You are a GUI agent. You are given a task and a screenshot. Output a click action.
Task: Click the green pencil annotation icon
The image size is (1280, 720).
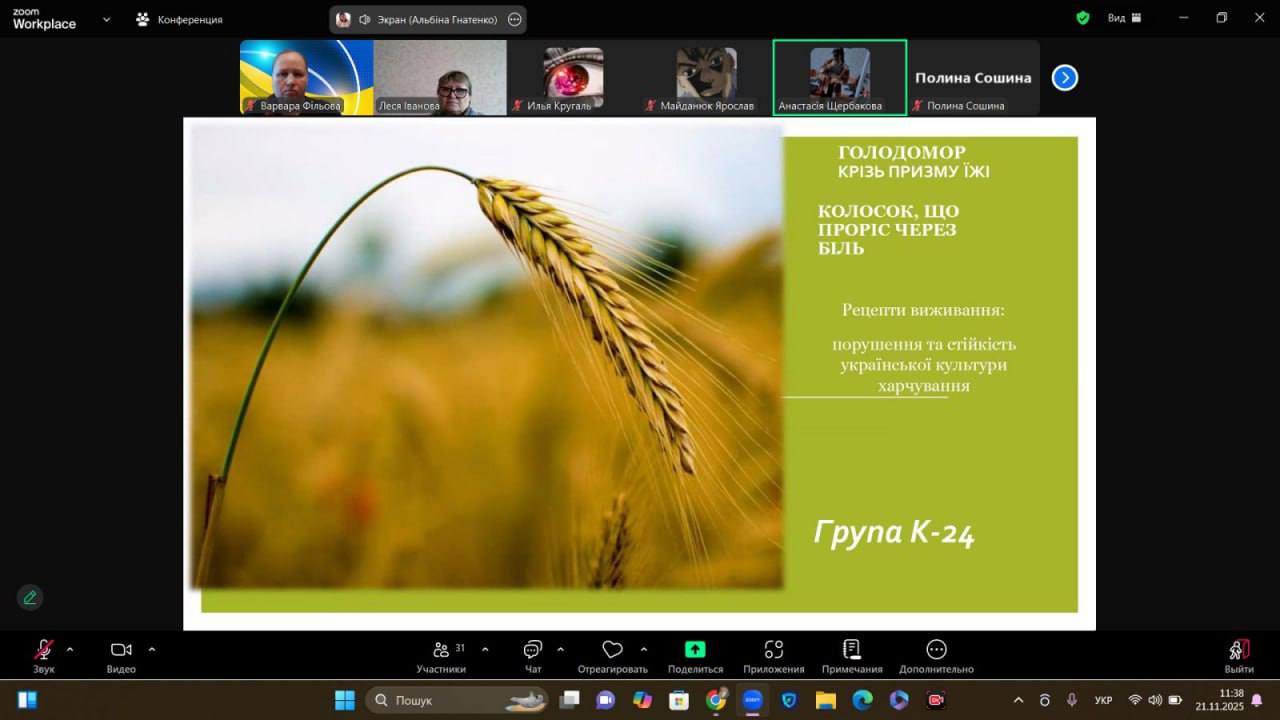(30, 597)
